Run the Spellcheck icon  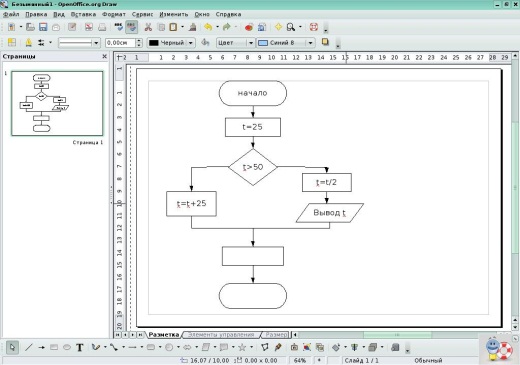pyautogui.click(x=118, y=27)
